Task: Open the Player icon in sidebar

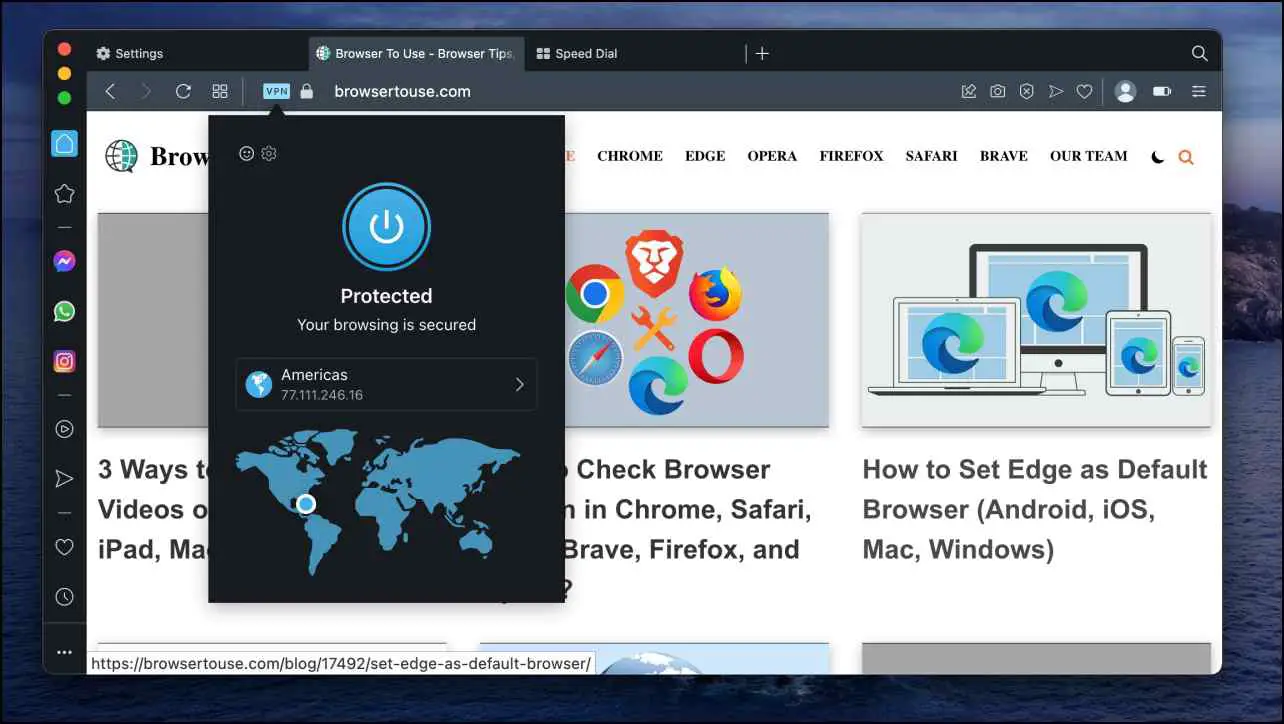Action: coord(64,429)
